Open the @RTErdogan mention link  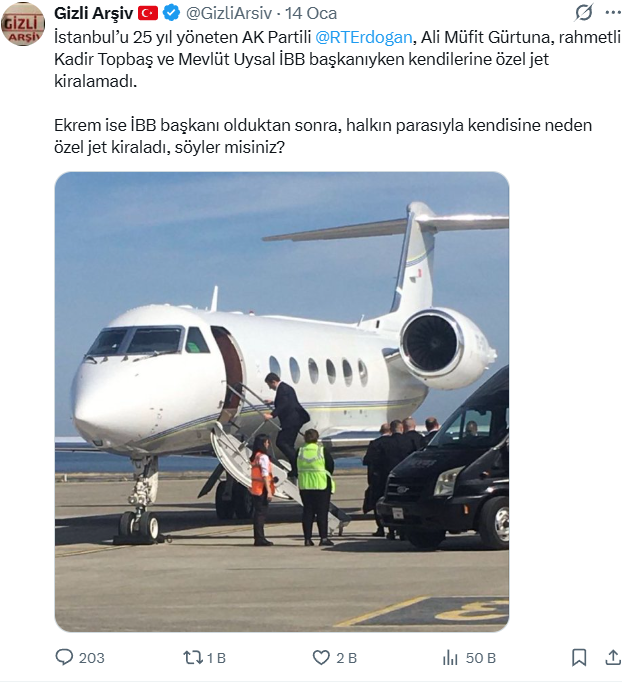363,37
